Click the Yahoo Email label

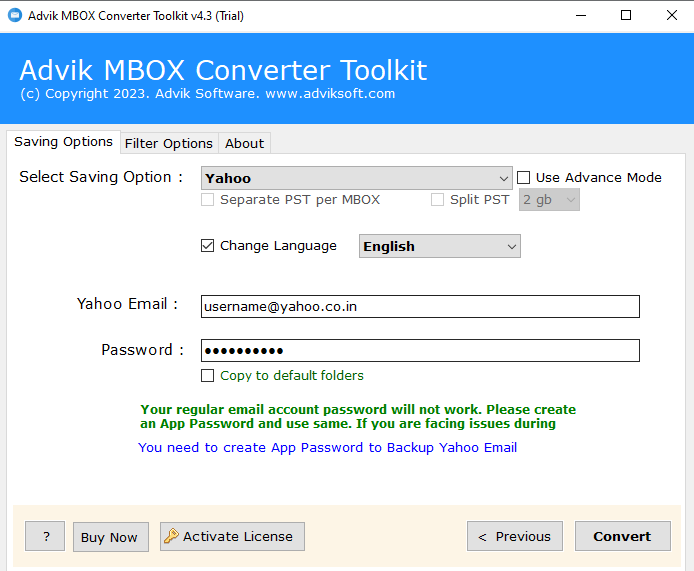(x=127, y=304)
